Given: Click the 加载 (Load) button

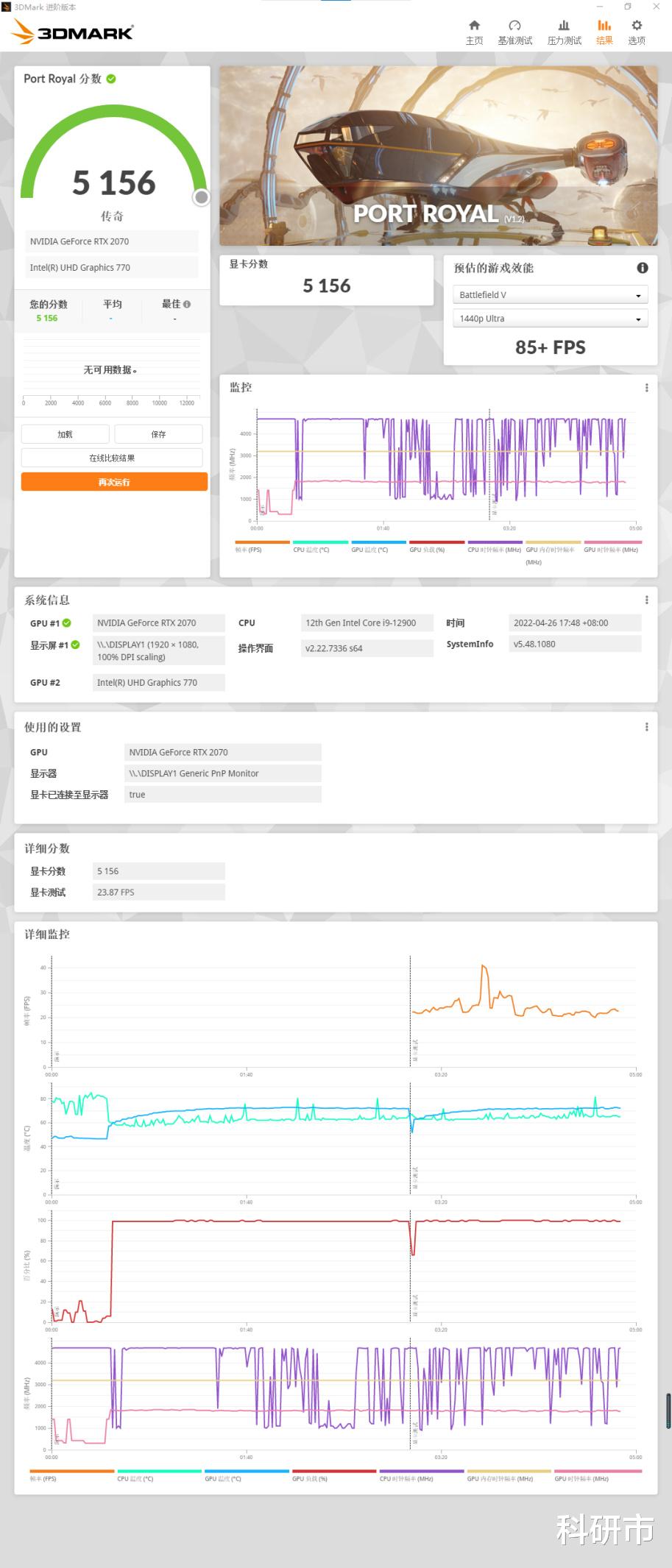Looking at the screenshot, I should pyautogui.click(x=65, y=434).
